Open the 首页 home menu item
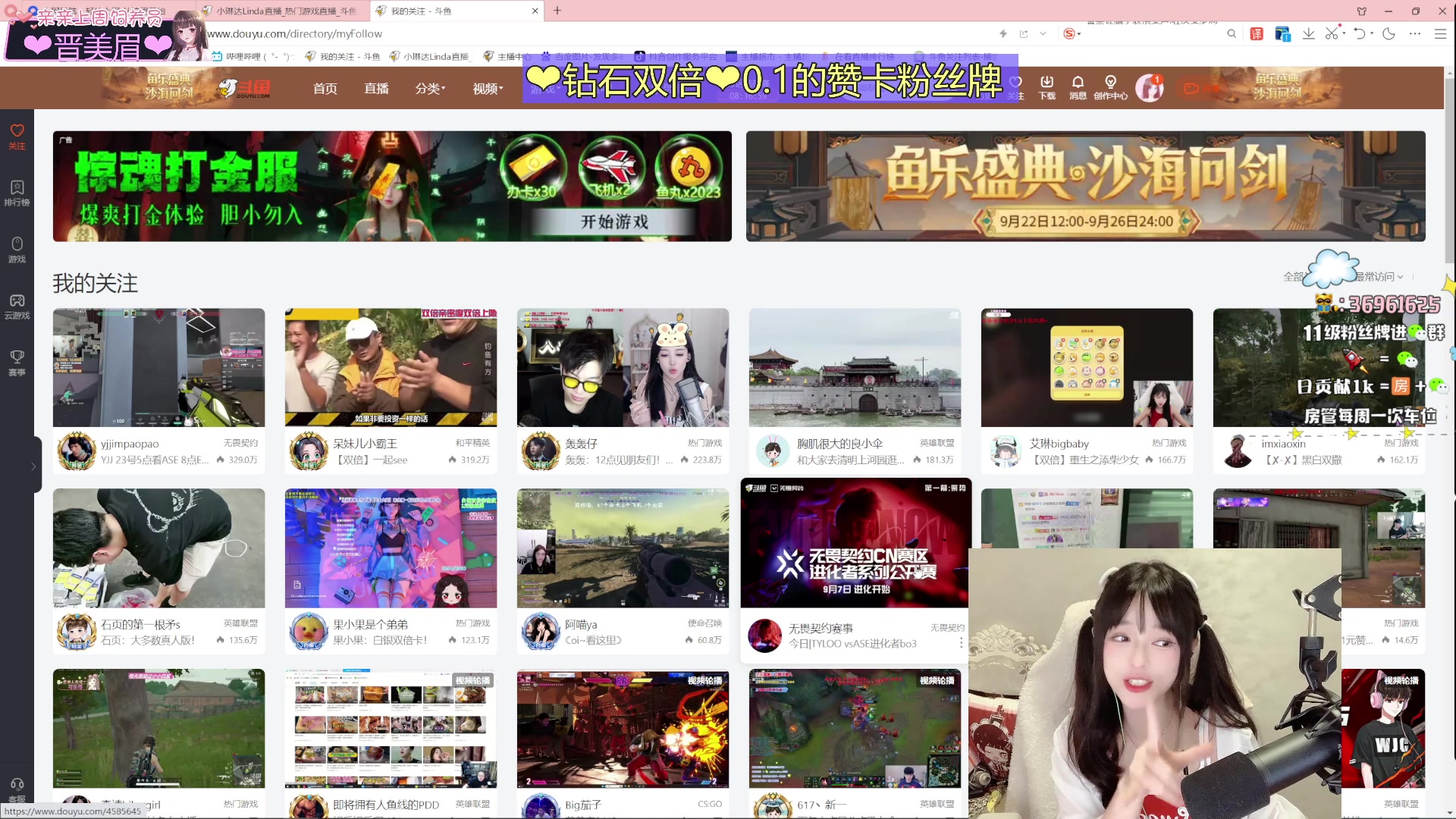Image resolution: width=1456 pixels, height=819 pixels. click(x=325, y=89)
